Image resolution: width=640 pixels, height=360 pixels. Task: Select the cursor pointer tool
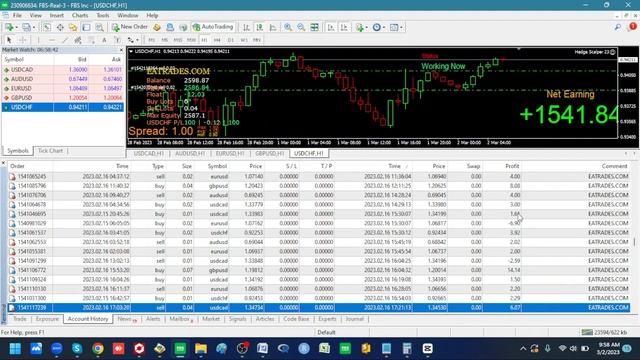point(9,40)
